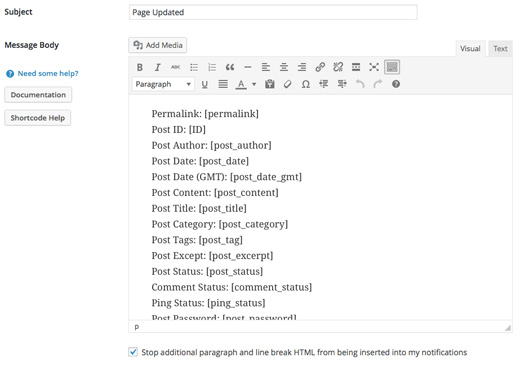Click the Subject field containing Page Updated

pos(273,12)
